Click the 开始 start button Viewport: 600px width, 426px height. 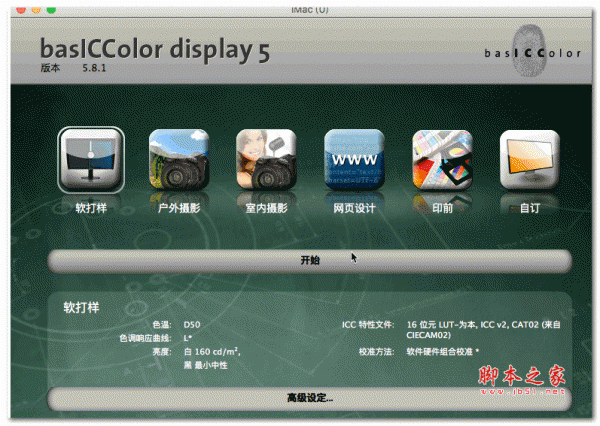tap(310, 261)
